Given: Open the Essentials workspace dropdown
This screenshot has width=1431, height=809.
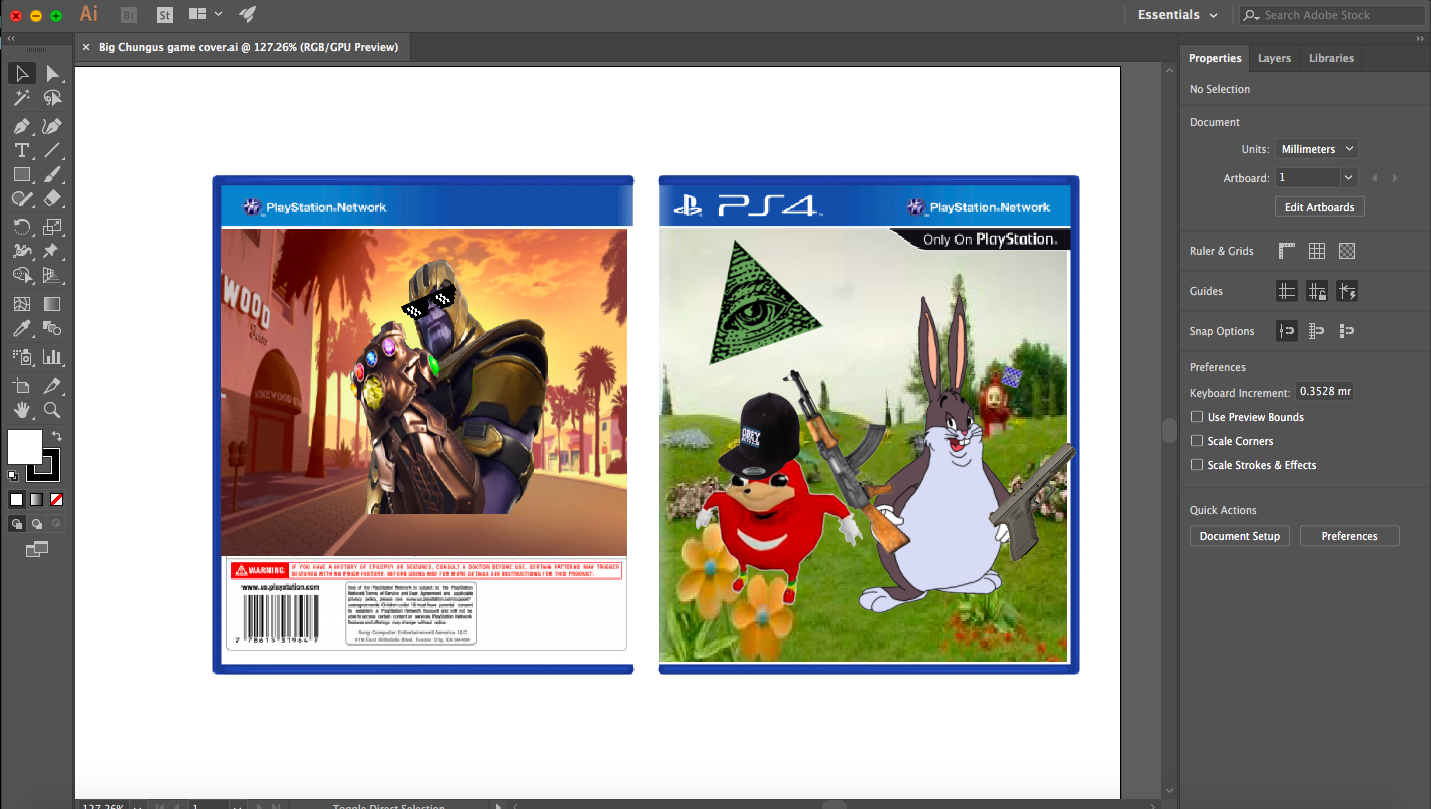Looking at the screenshot, I should point(1177,15).
